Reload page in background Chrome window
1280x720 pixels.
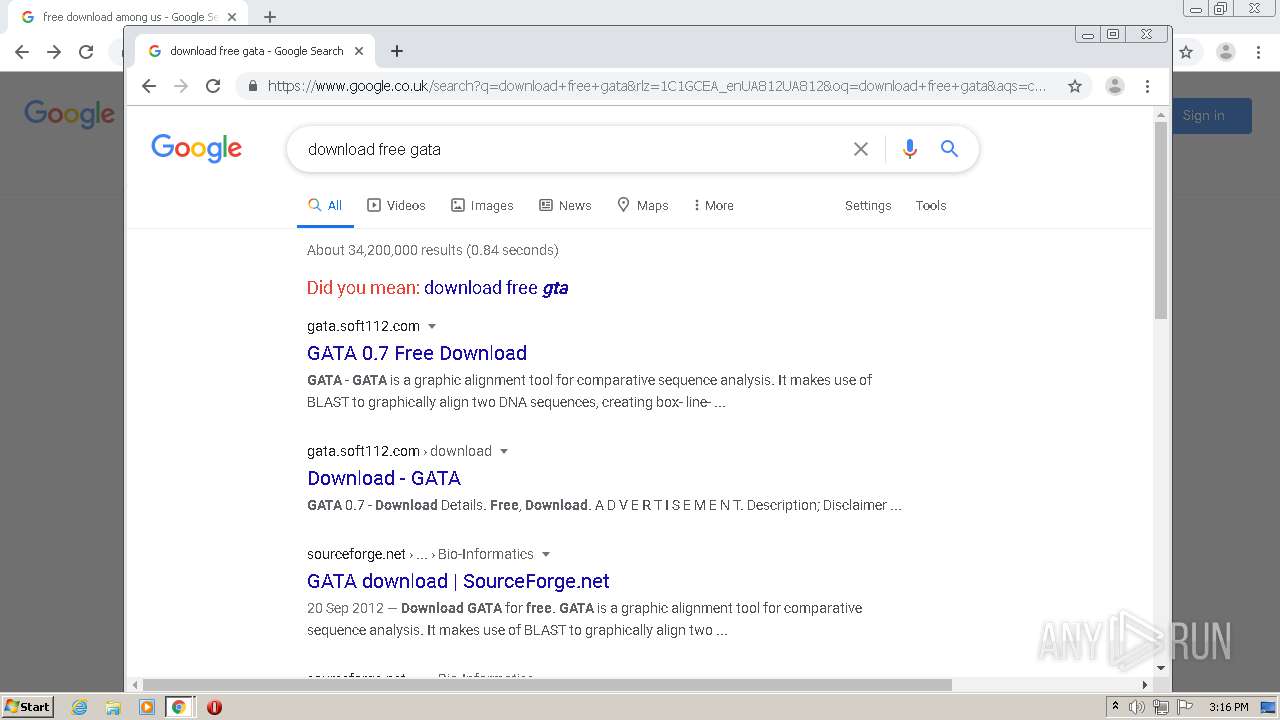click(86, 52)
